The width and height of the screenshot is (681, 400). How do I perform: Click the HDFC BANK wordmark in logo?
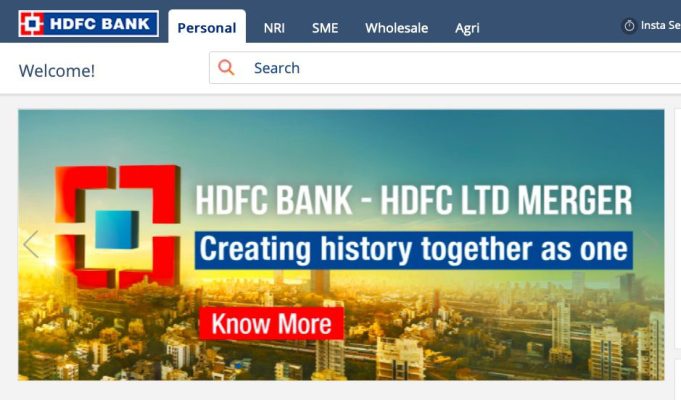100,24
